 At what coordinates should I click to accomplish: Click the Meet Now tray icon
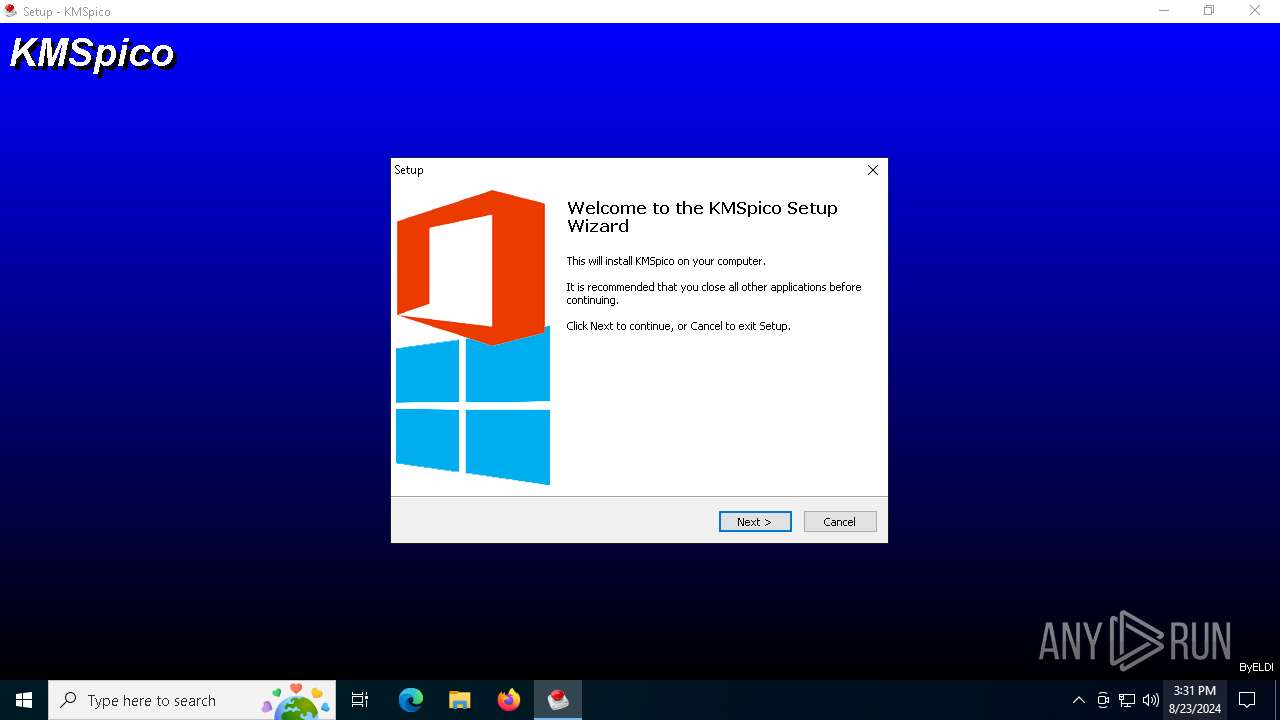(x=1103, y=700)
